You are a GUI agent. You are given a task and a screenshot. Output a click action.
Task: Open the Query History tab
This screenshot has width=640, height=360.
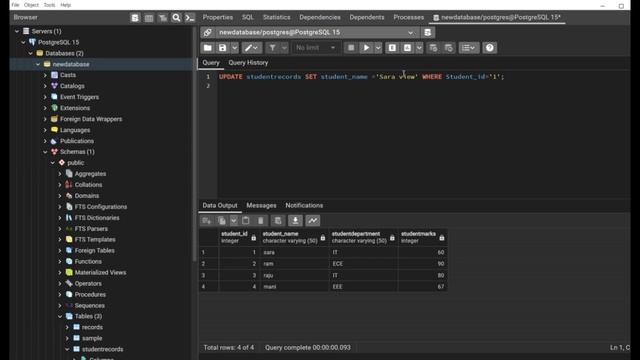248,63
